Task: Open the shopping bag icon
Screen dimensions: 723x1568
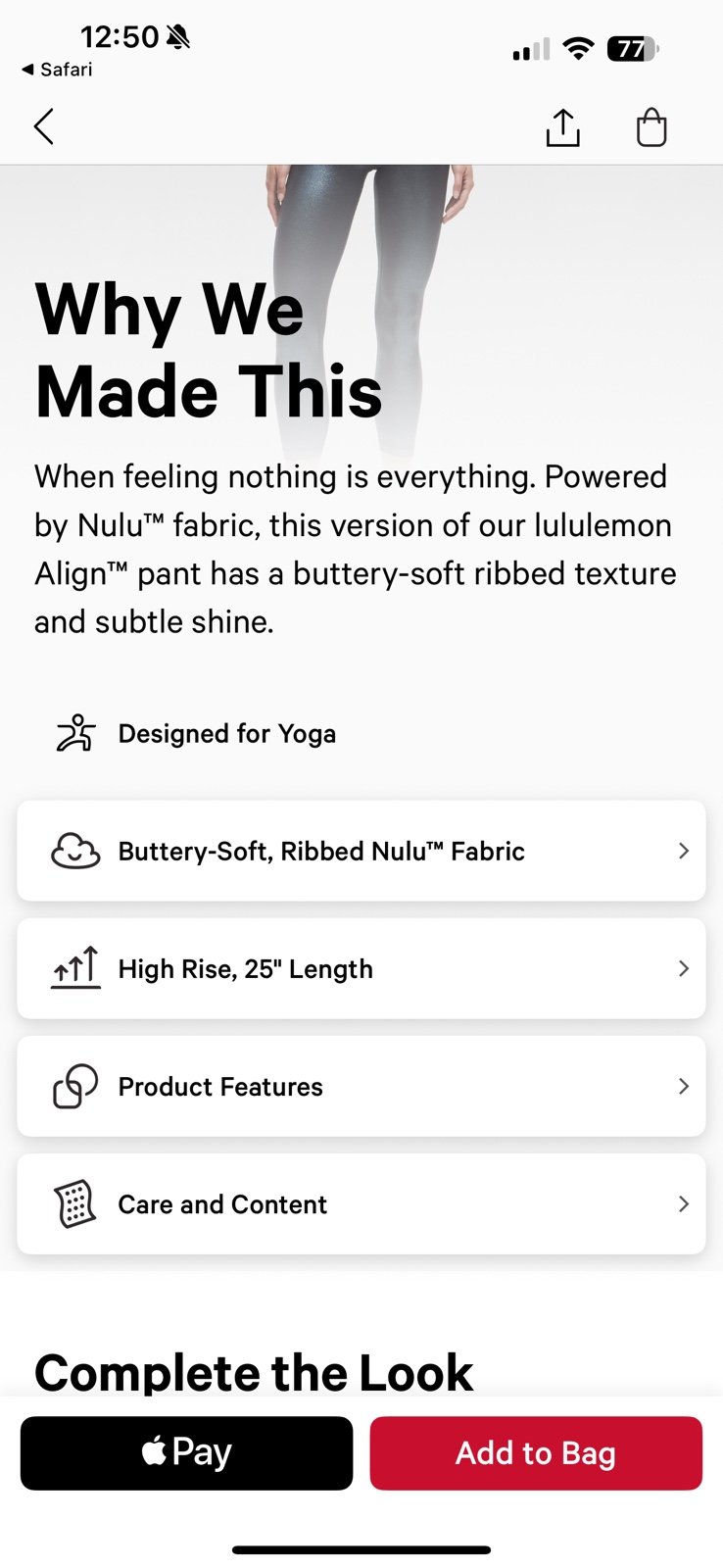Action: pyautogui.click(x=651, y=127)
